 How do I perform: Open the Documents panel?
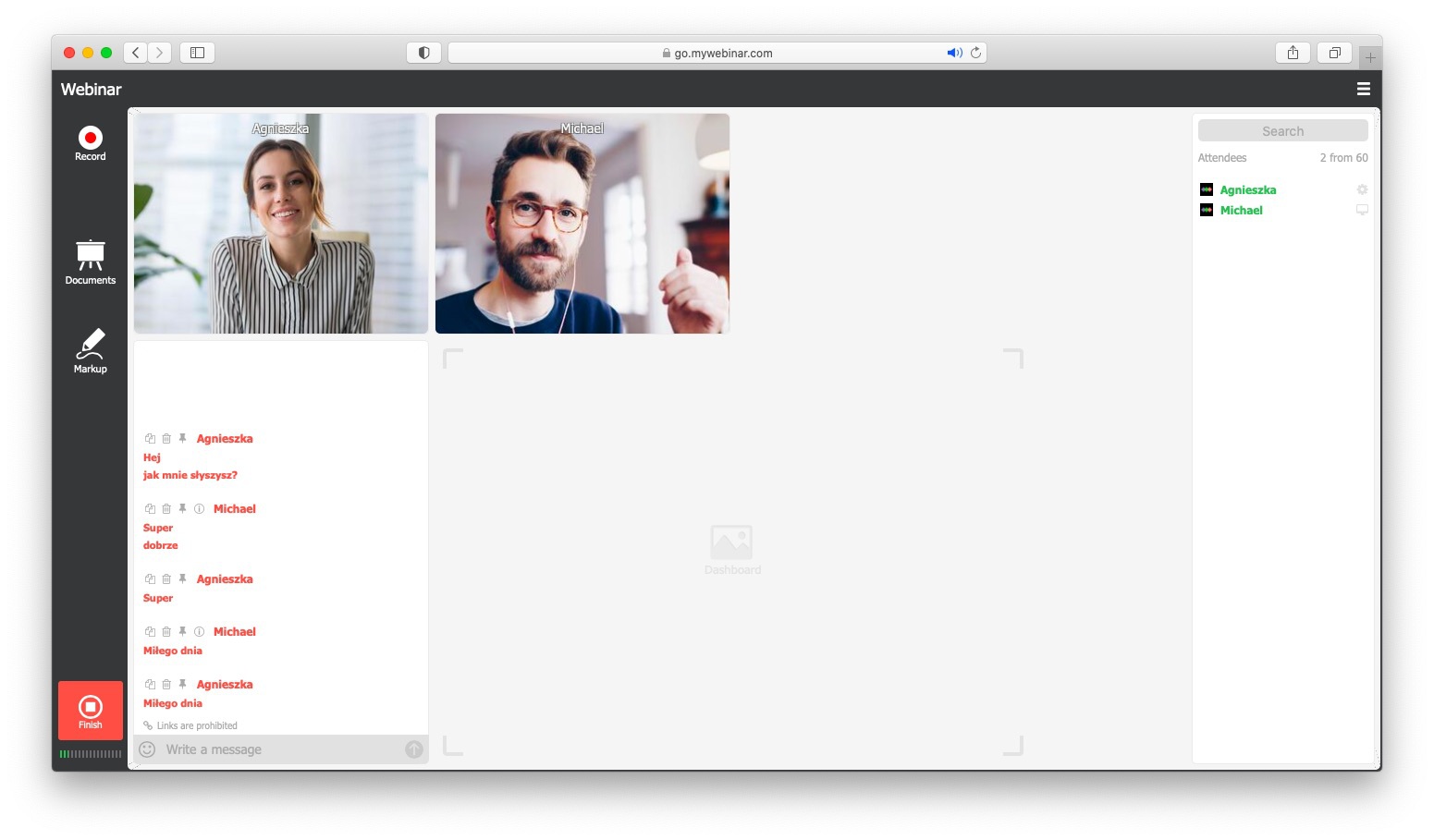[x=90, y=262]
